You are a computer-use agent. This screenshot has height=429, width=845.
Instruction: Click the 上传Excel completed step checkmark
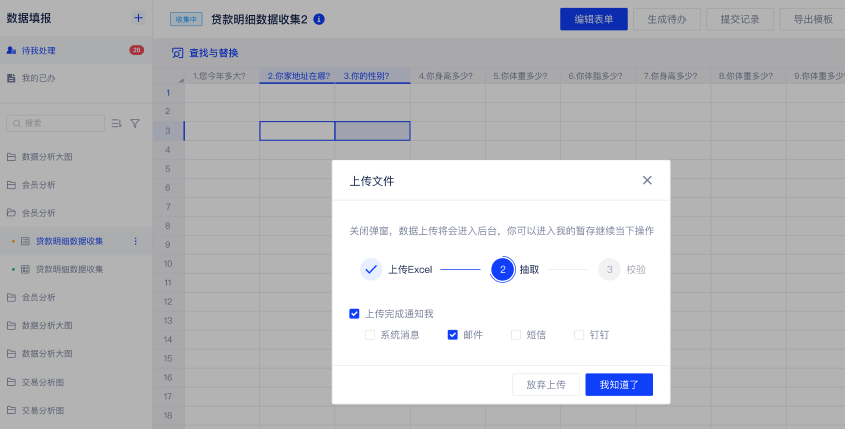click(x=371, y=269)
